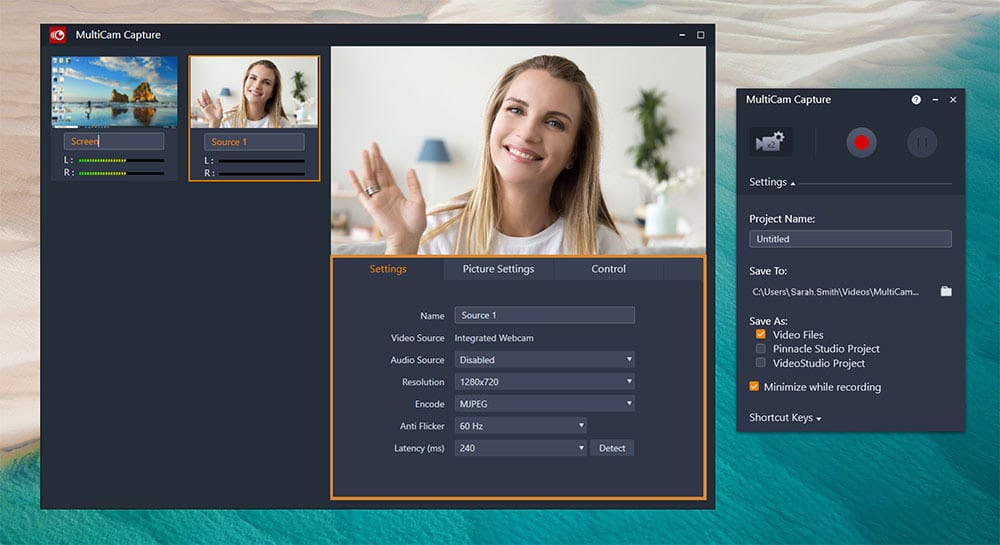This screenshot has width=1000, height=545.
Task: Switch to the Picture Settings tab
Action: [498, 269]
